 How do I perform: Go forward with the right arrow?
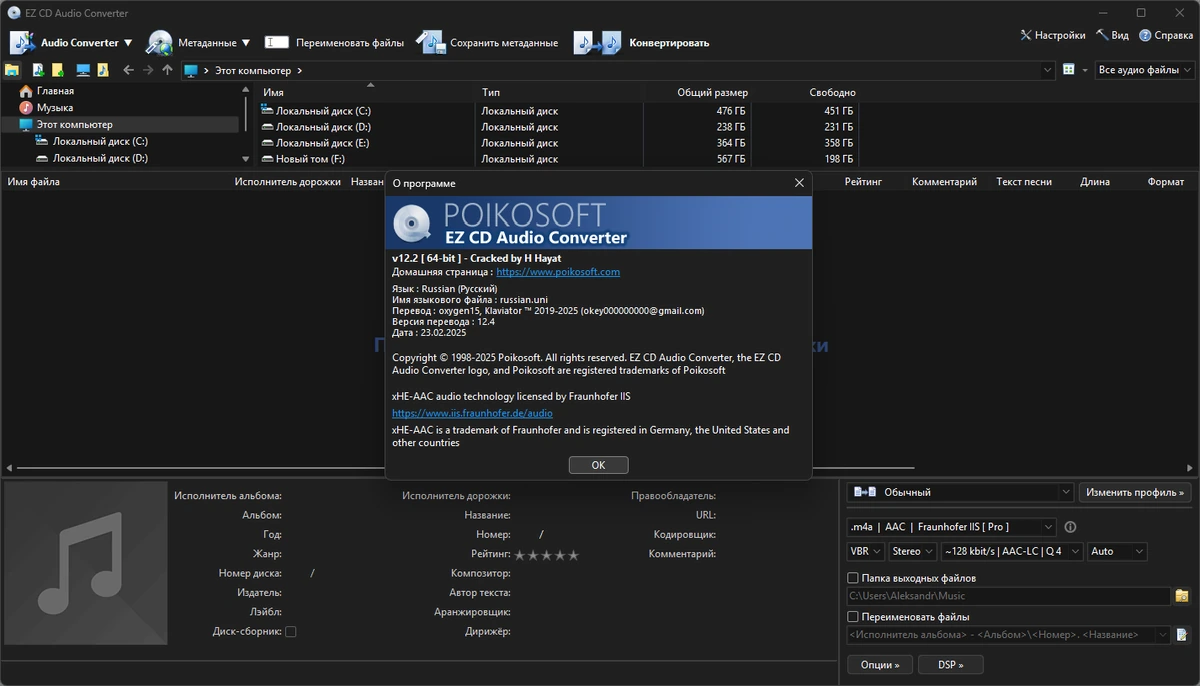pos(148,70)
